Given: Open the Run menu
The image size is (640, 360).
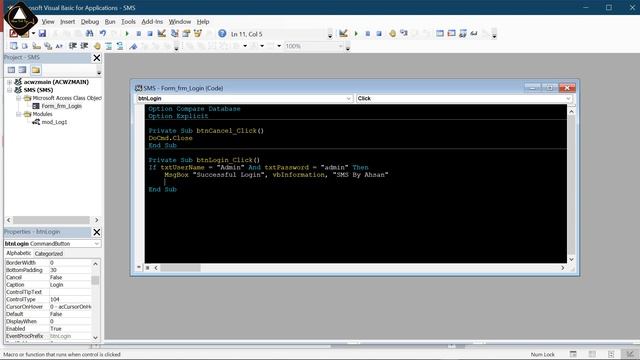Looking at the screenshot, I should point(110,22).
